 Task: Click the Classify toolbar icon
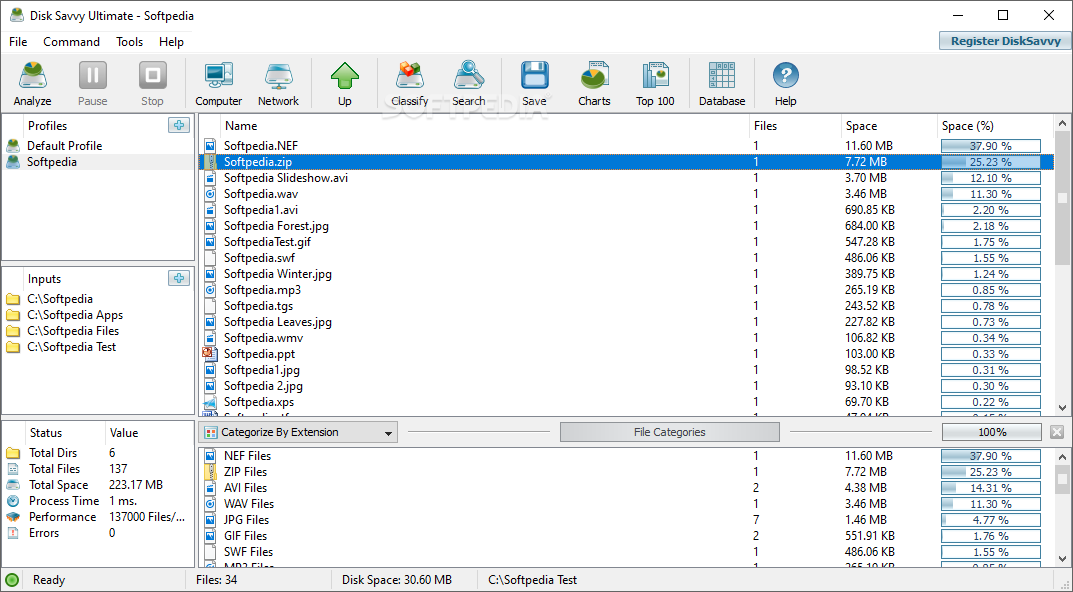pyautogui.click(x=409, y=75)
